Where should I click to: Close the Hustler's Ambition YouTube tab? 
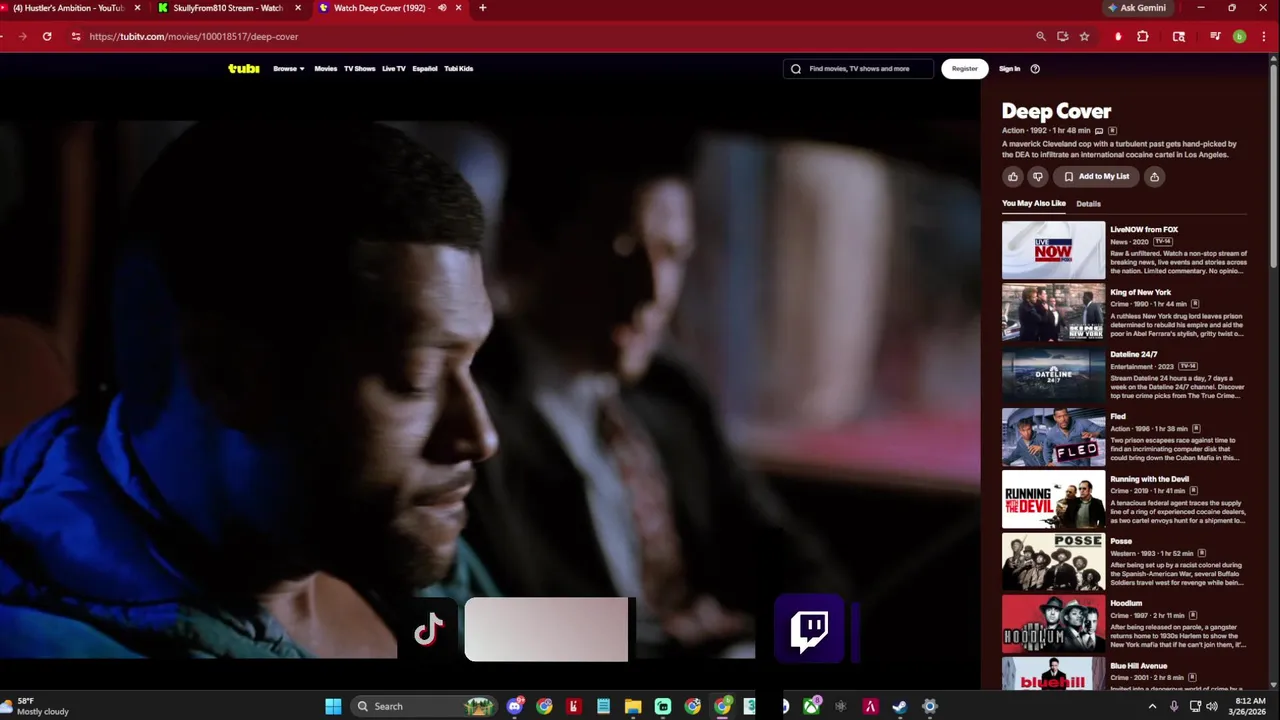coord(137,8)
